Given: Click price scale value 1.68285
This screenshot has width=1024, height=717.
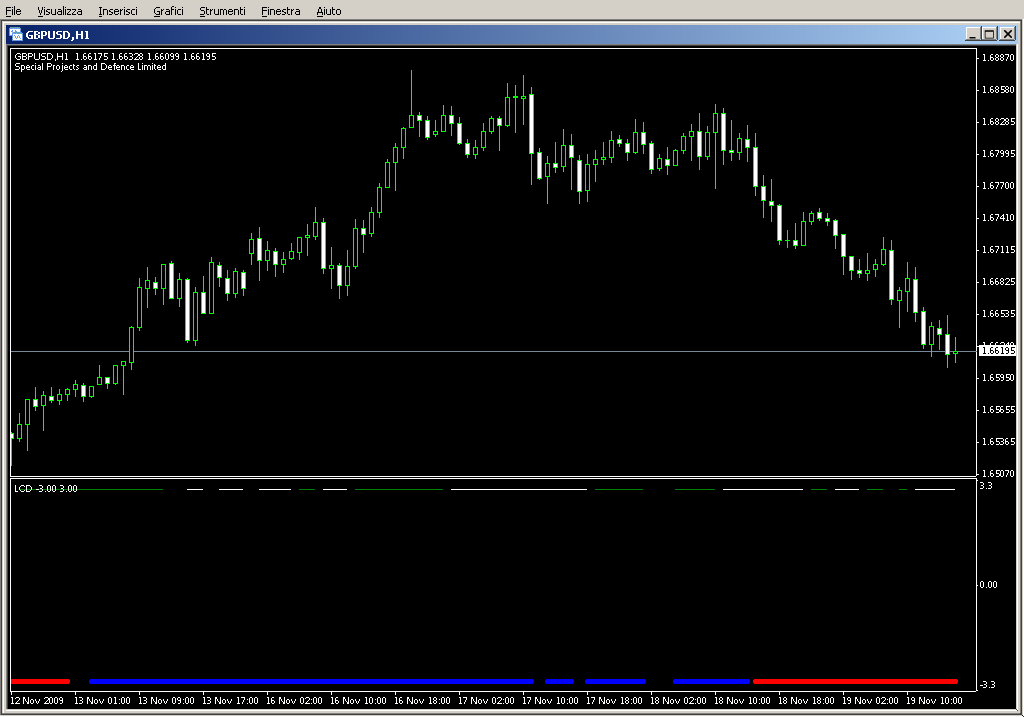Looking at the screenshot, I should pyautogui.click(x=999, y=121).
